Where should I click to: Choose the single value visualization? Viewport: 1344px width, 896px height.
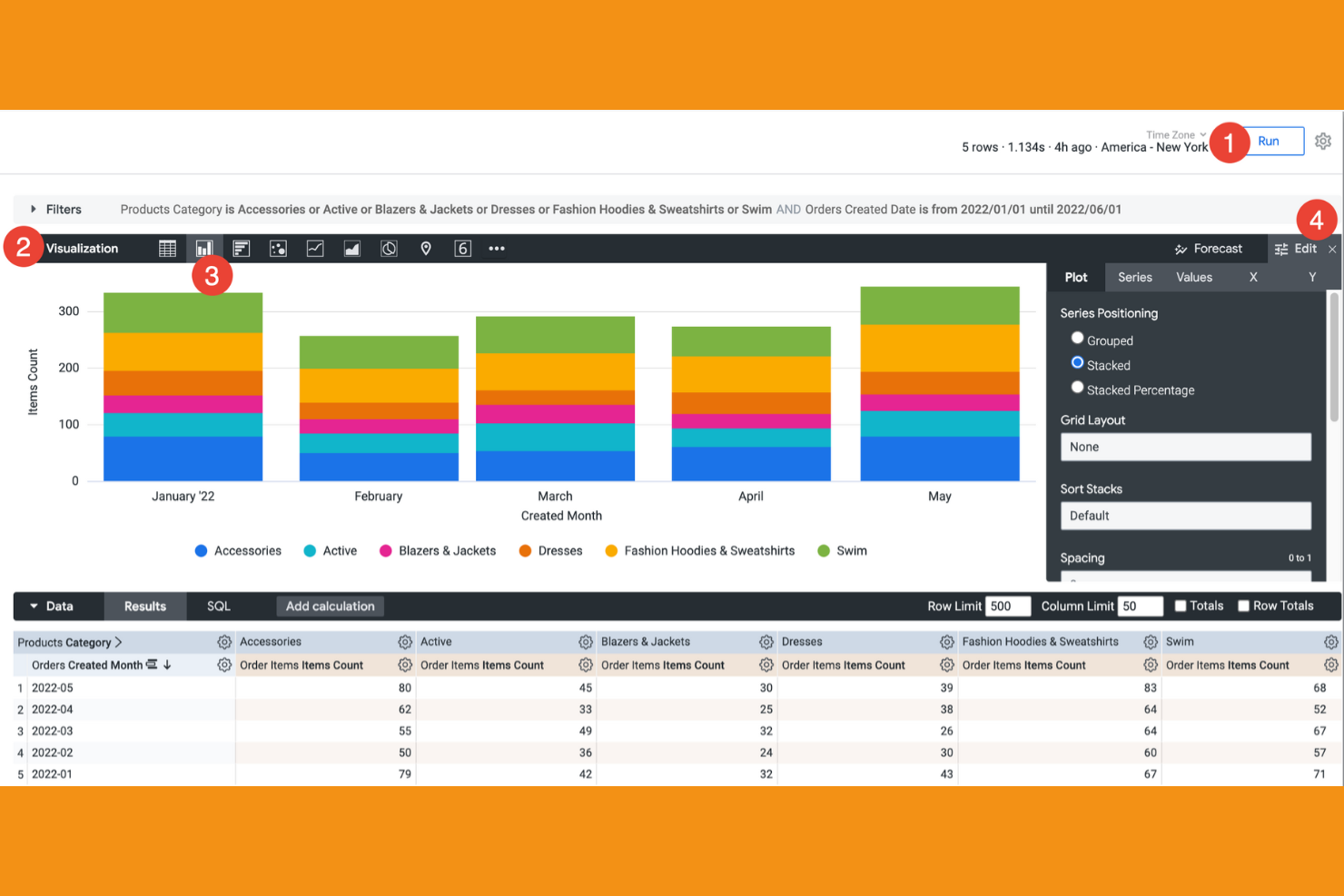462,248
